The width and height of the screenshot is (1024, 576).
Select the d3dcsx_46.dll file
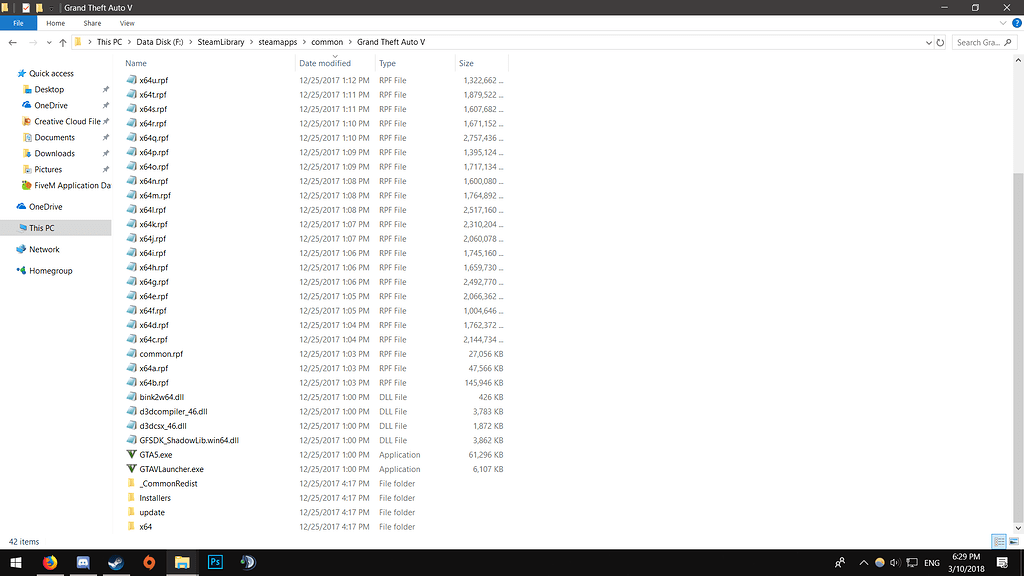[163, 426]
